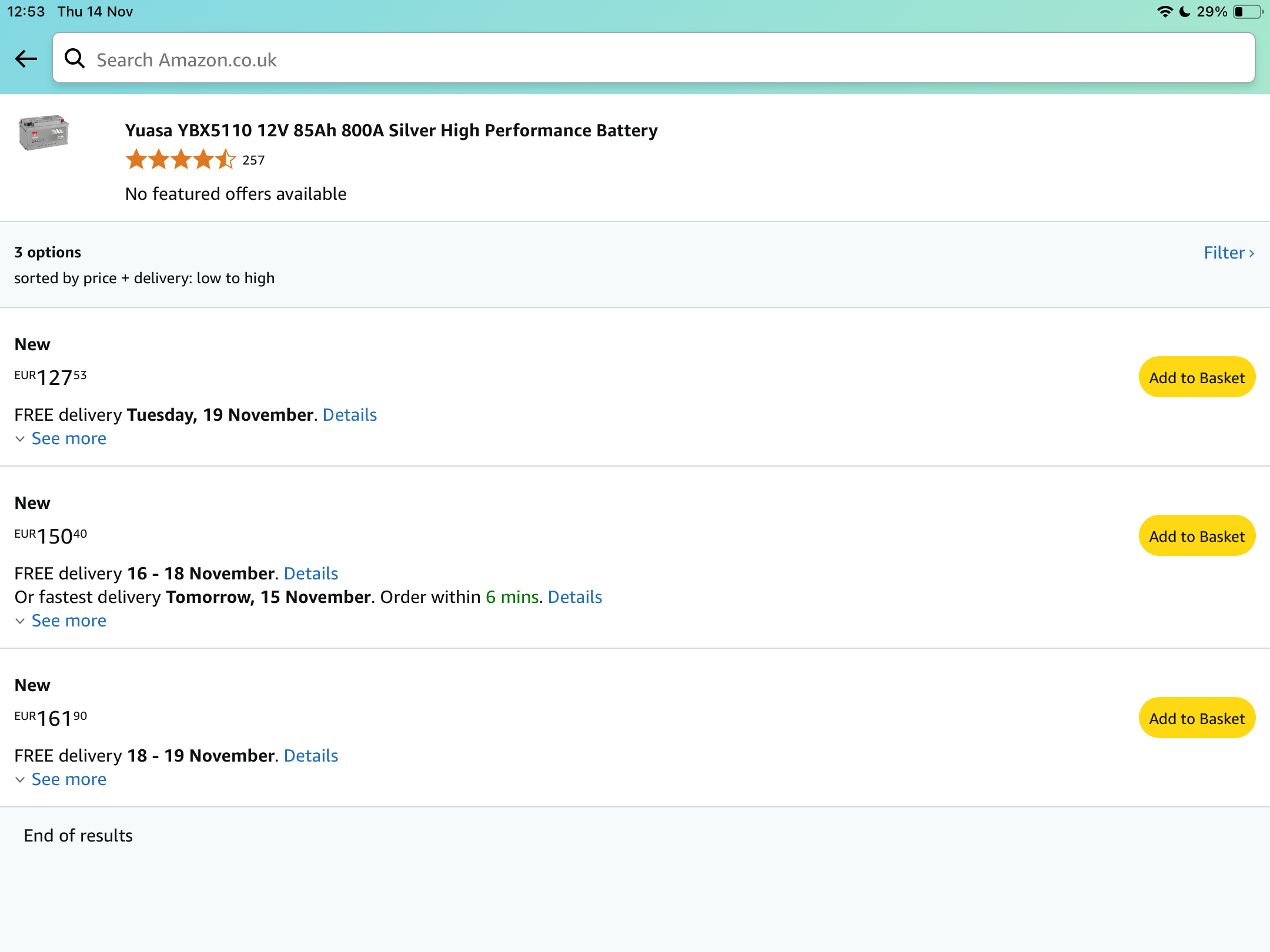The image size is (1270, 952).
Task: Tap 'End of results' text
Action: [78, 836]
